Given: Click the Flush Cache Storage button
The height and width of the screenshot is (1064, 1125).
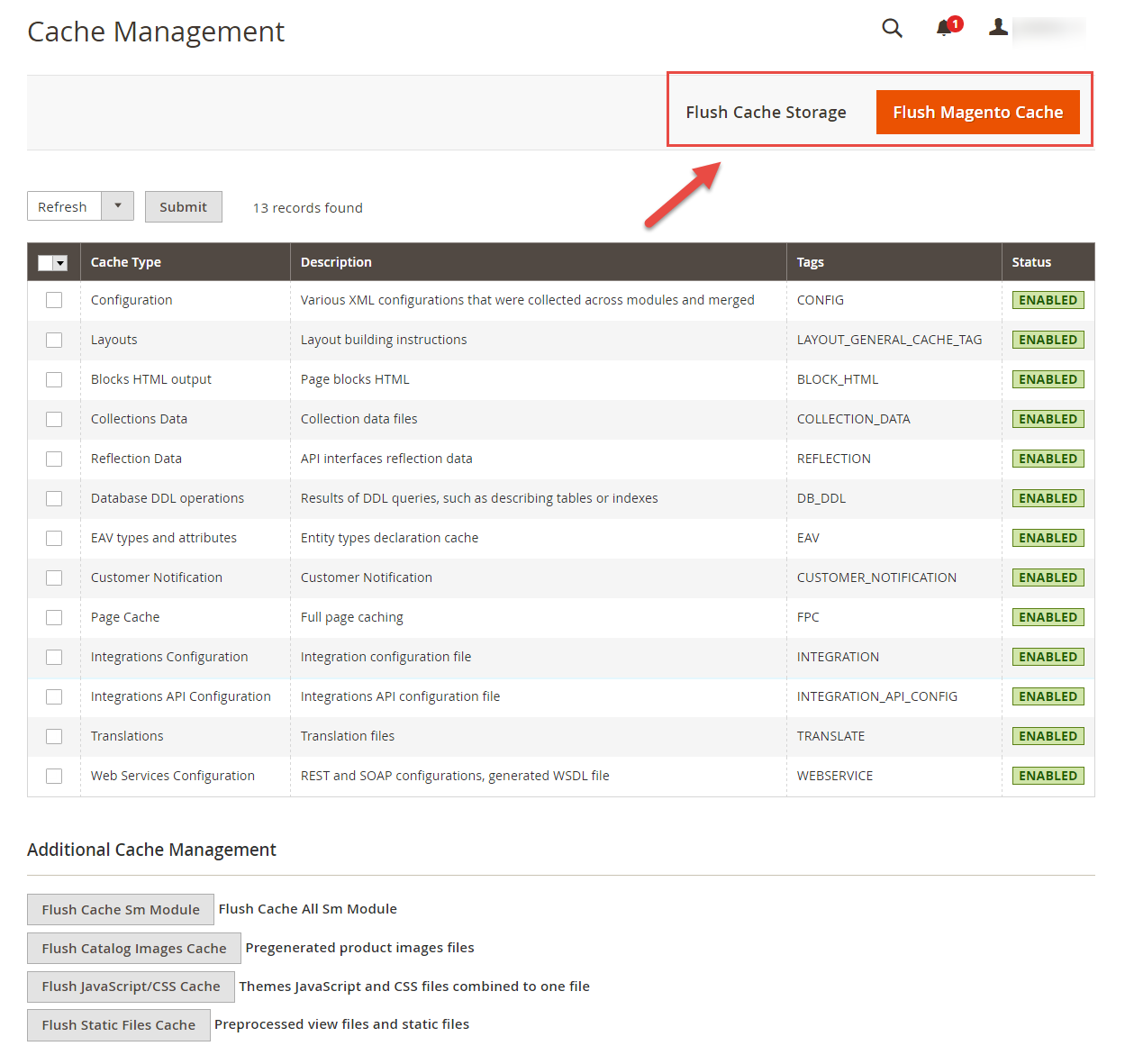Looking at the screenshot, I should pyautogui.click(x=766, y=112).
